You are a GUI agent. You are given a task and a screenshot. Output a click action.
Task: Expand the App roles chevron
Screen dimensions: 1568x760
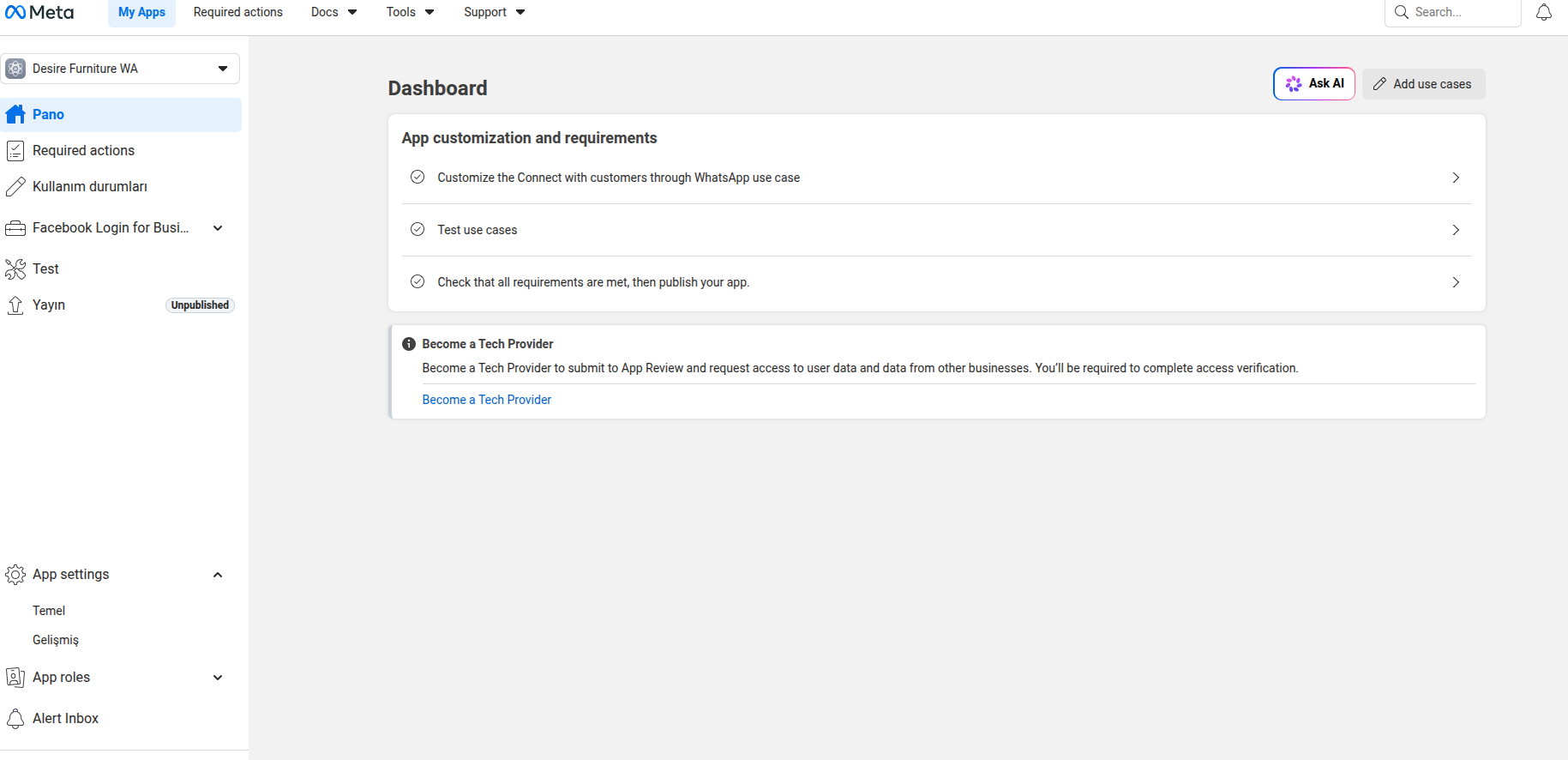coord(218,678)
